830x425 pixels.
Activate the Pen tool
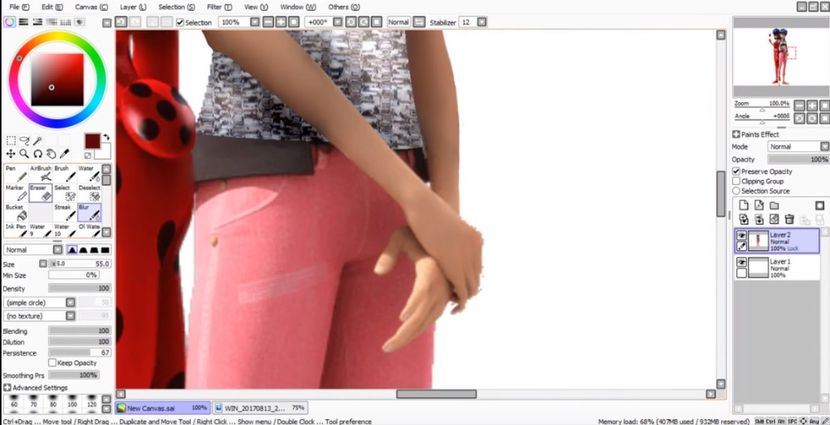click(14, 174)
